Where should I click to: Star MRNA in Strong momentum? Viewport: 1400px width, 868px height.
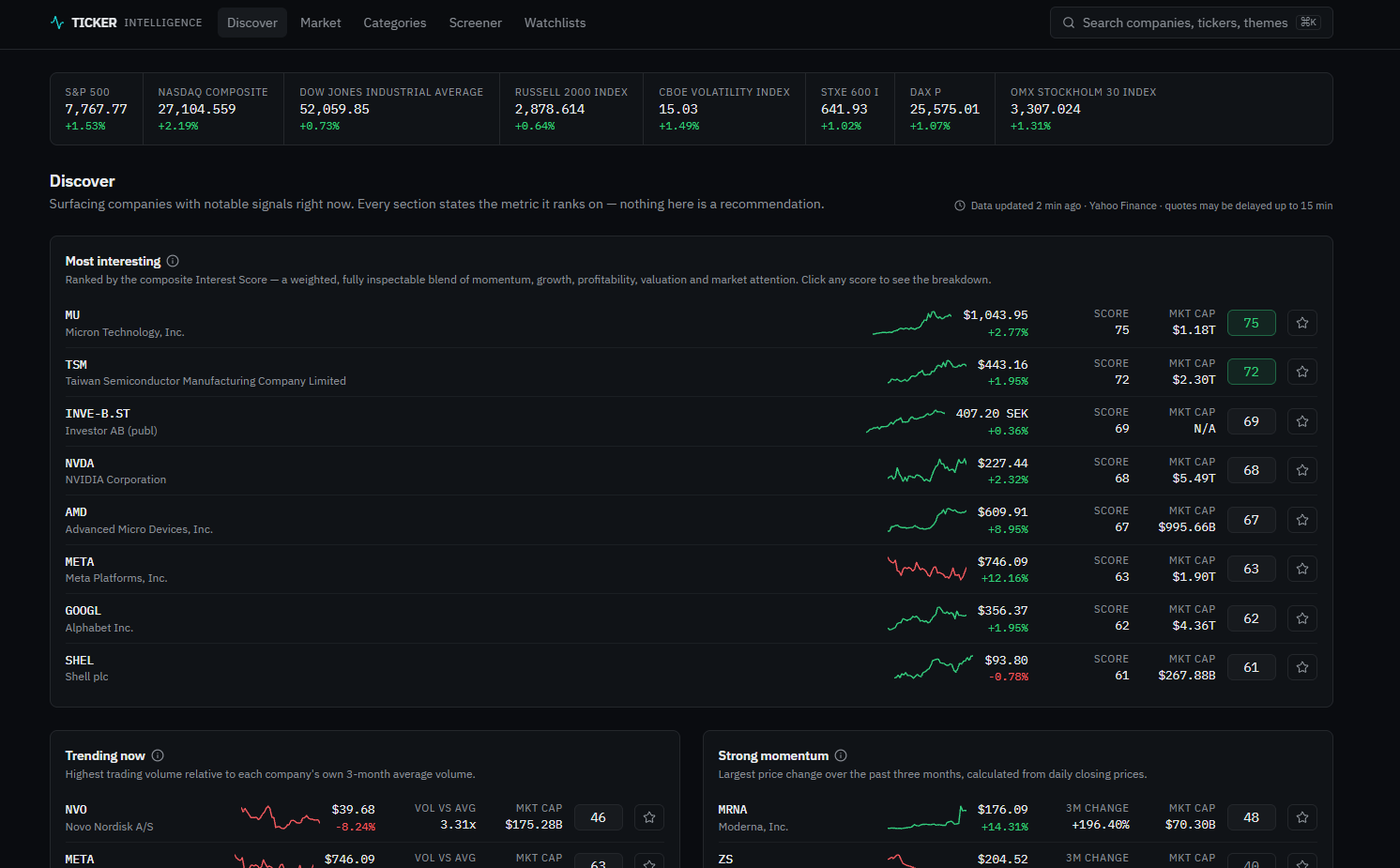pyautogui.click(x=1302, y=817)
